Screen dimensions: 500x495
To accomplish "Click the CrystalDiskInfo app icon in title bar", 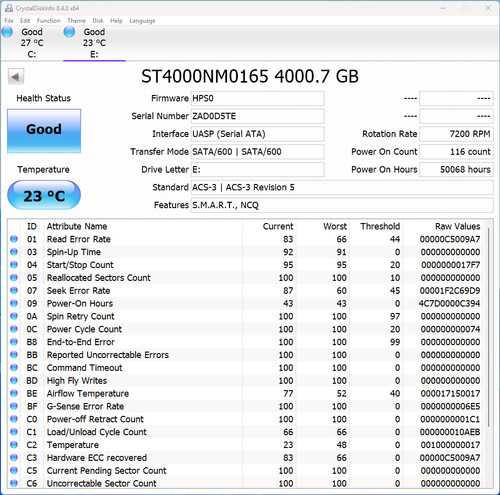I will pyautogui.click(x=9, y=8).
